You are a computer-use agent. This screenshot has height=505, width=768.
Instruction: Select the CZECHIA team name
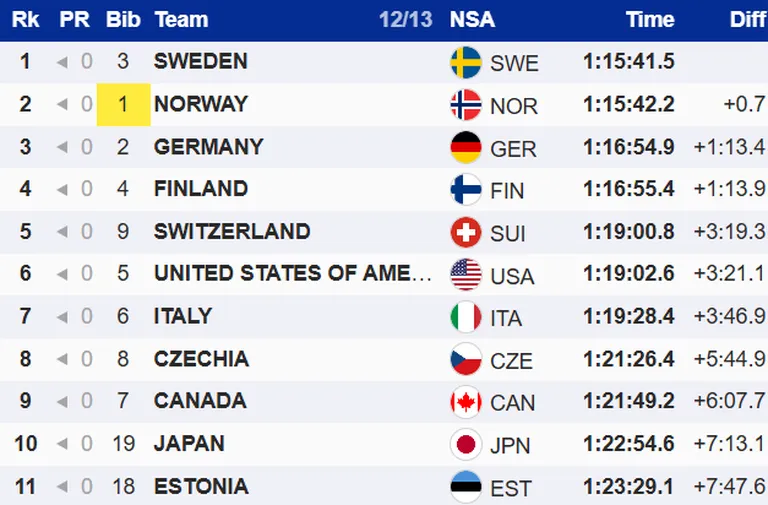(x=201, y=359)
